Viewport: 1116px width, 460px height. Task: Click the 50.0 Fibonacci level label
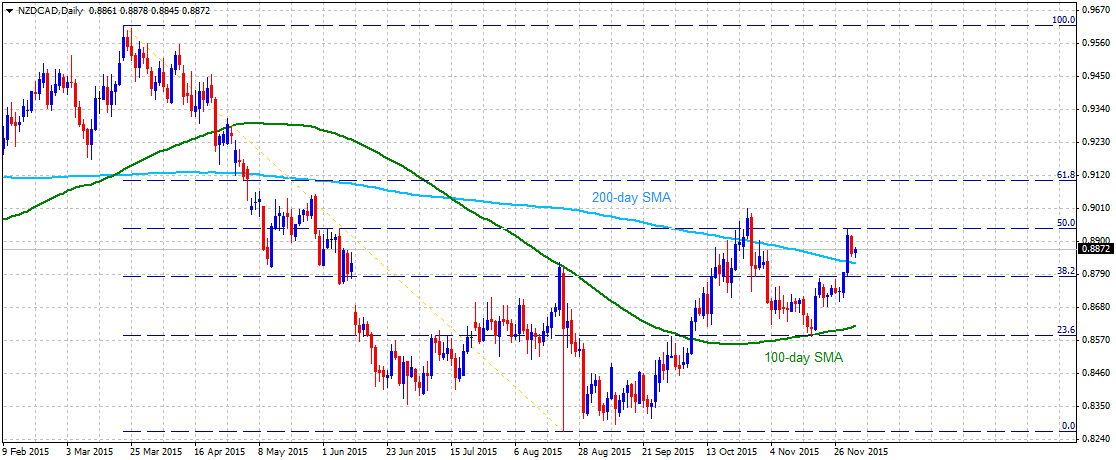[1065, 222]
